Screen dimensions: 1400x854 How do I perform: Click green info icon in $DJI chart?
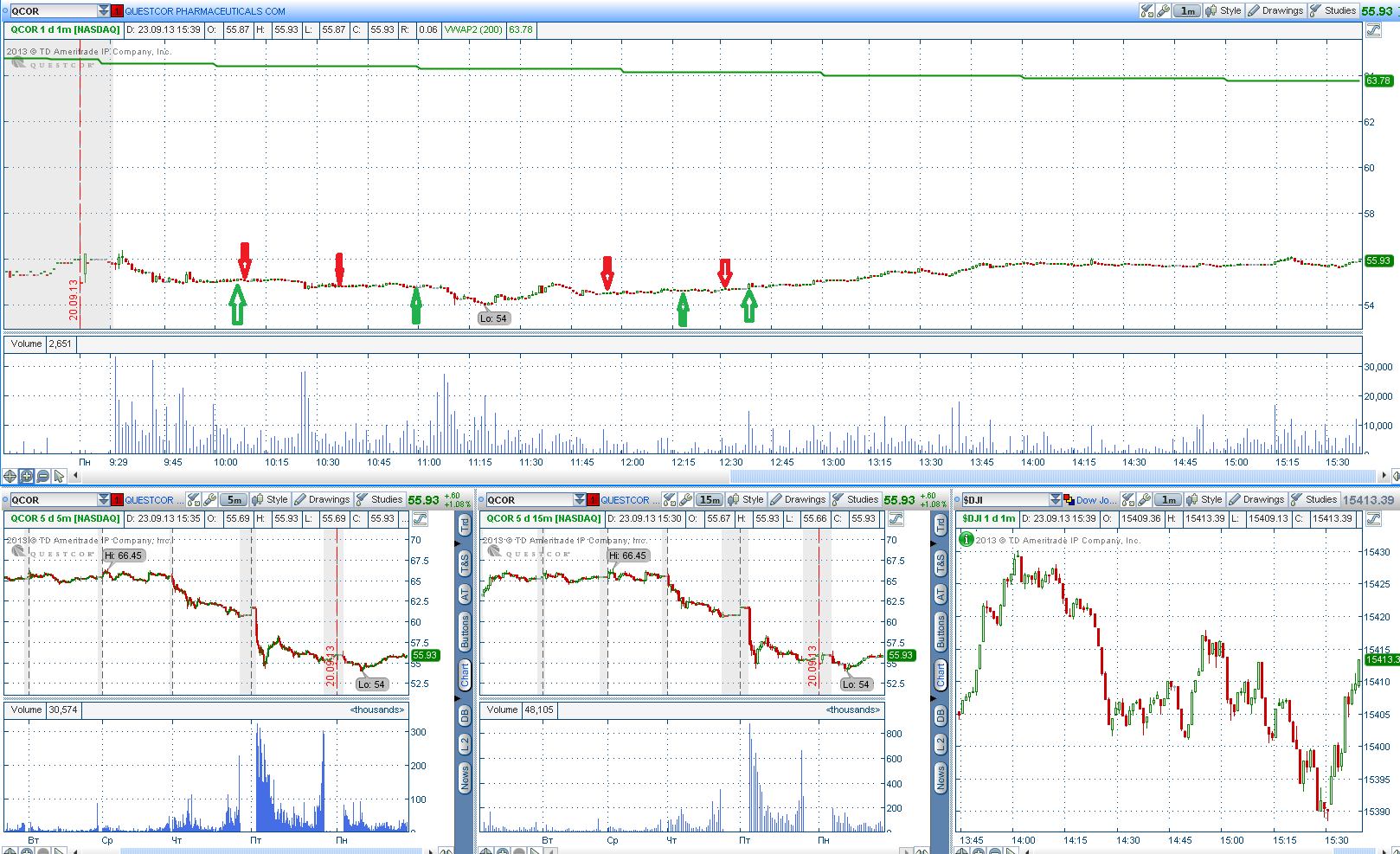click(x=967, y=539)
